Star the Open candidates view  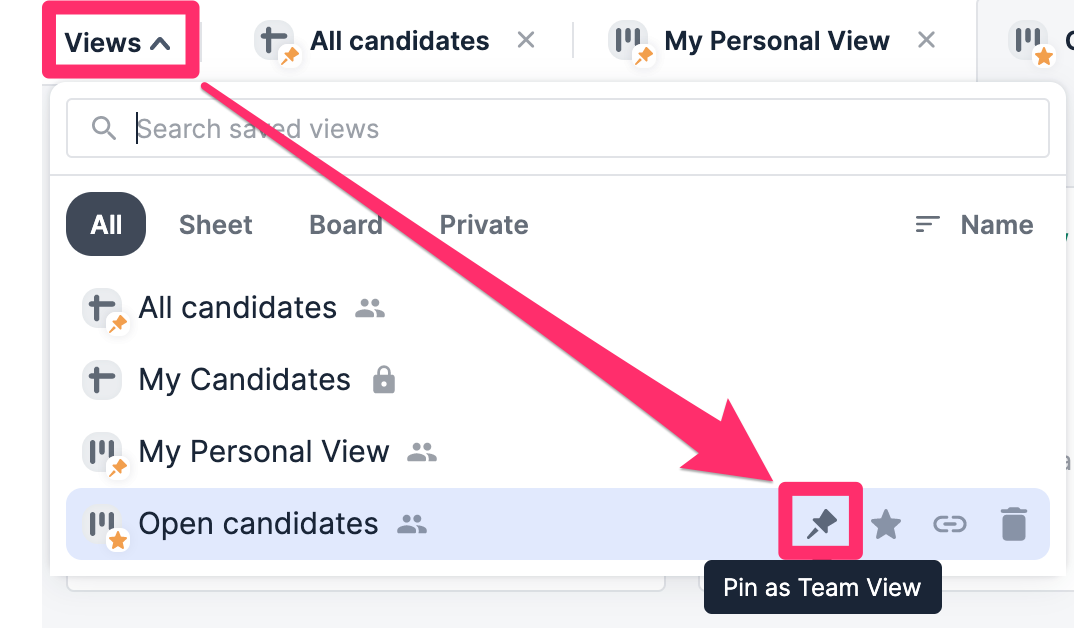(885, 523)
